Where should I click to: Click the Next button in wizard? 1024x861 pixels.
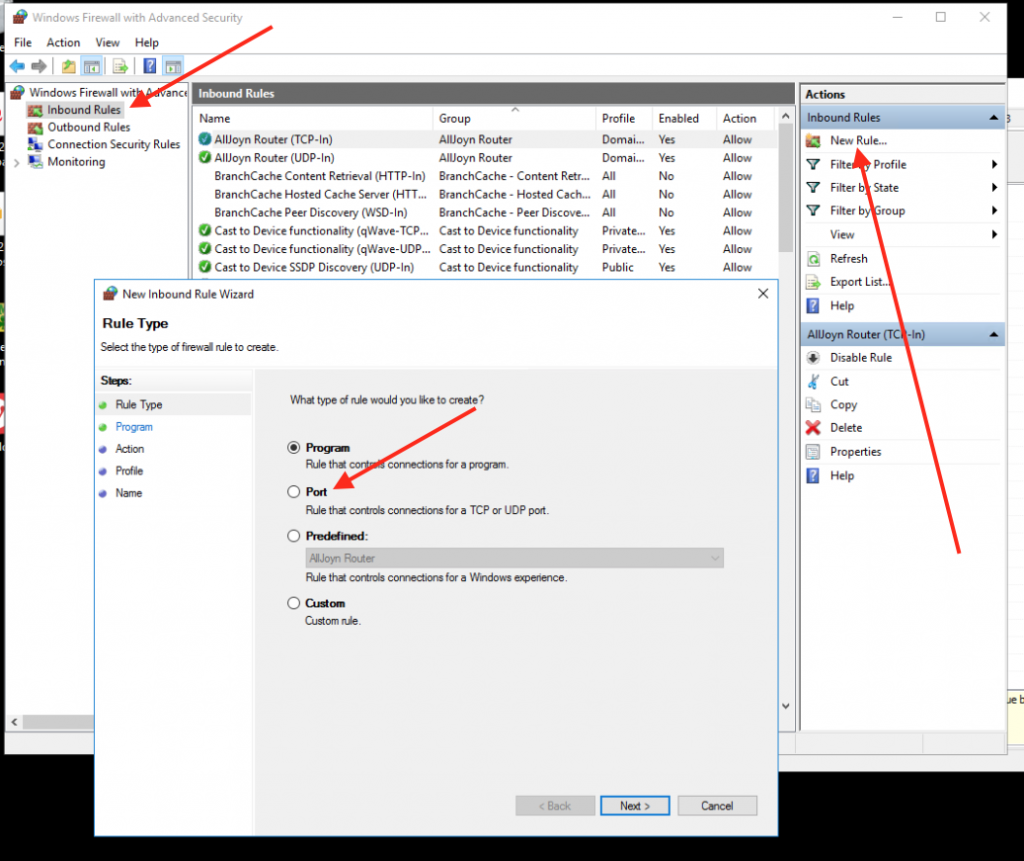point(635,806)
